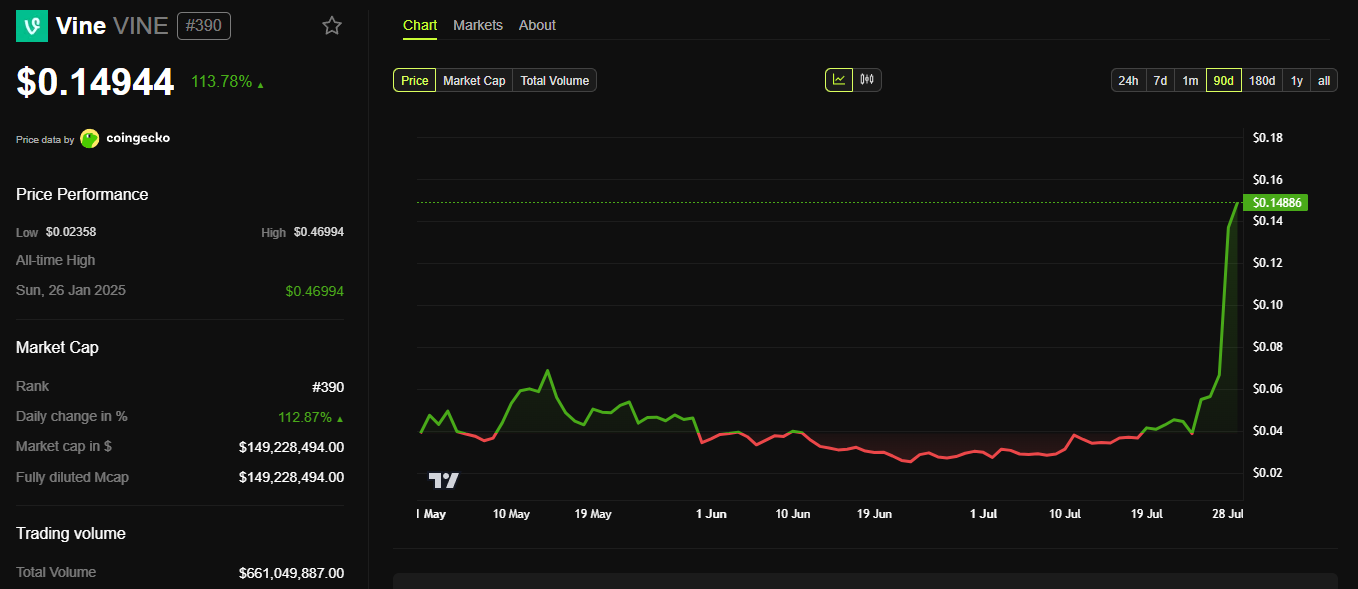Click the Low $0.02358 value

[71, 232]
